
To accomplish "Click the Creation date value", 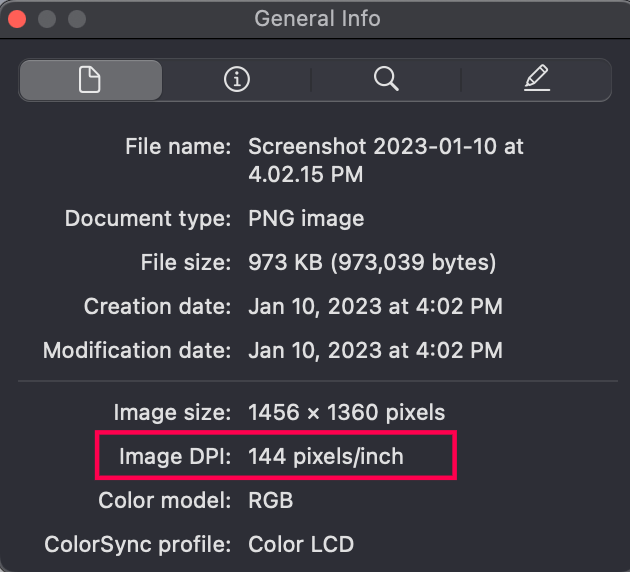I will point(375,306).
